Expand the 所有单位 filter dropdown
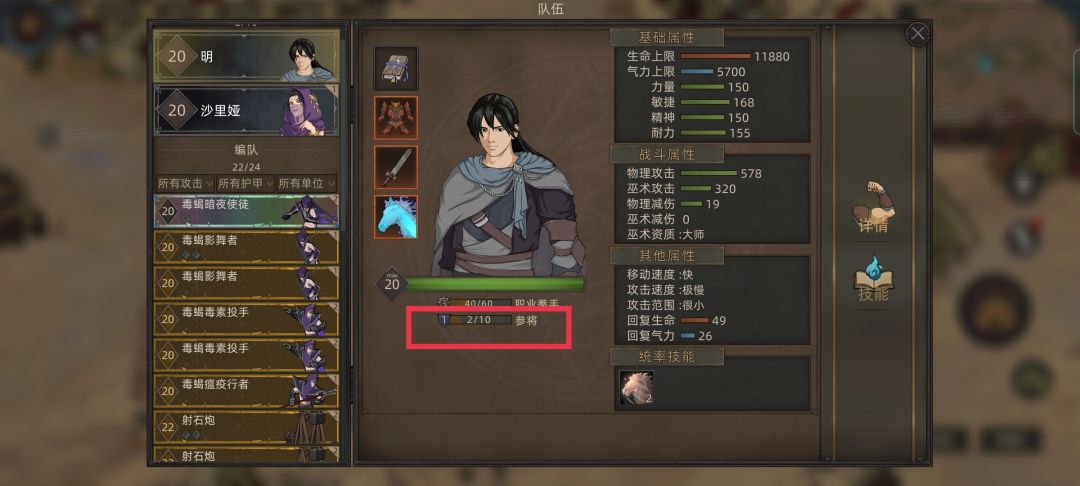Image resolution: width=1080 pixels, height=486 pixels. tap(306, 183)
